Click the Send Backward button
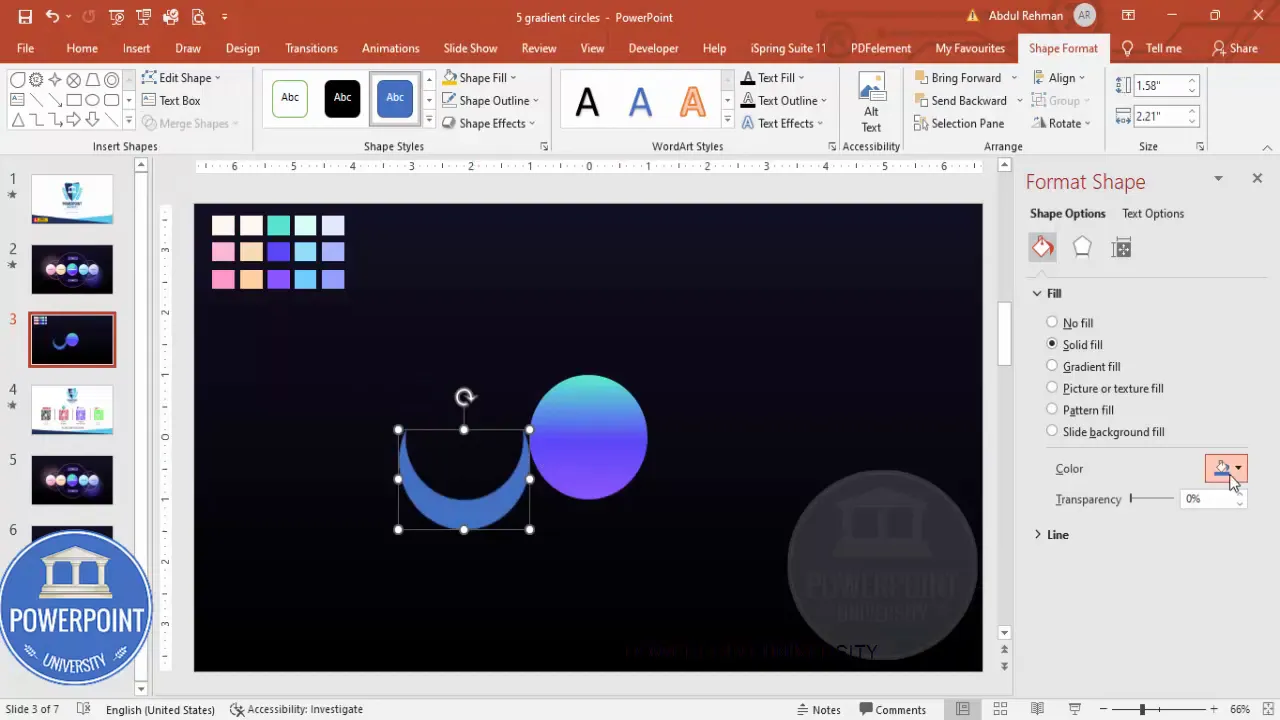 pyautogui.click(x=960, y=100)
